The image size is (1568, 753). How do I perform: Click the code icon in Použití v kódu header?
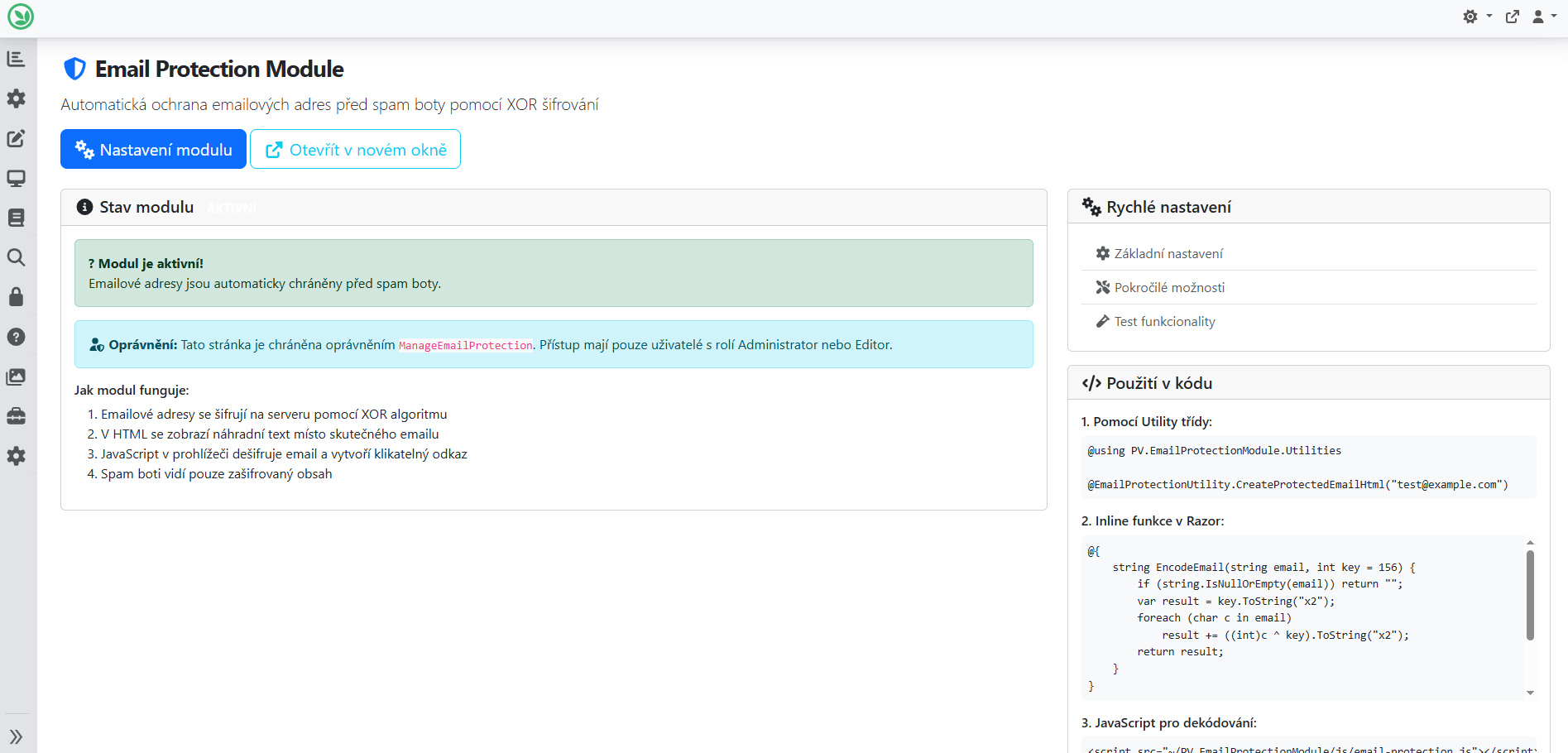(1091, 383)
